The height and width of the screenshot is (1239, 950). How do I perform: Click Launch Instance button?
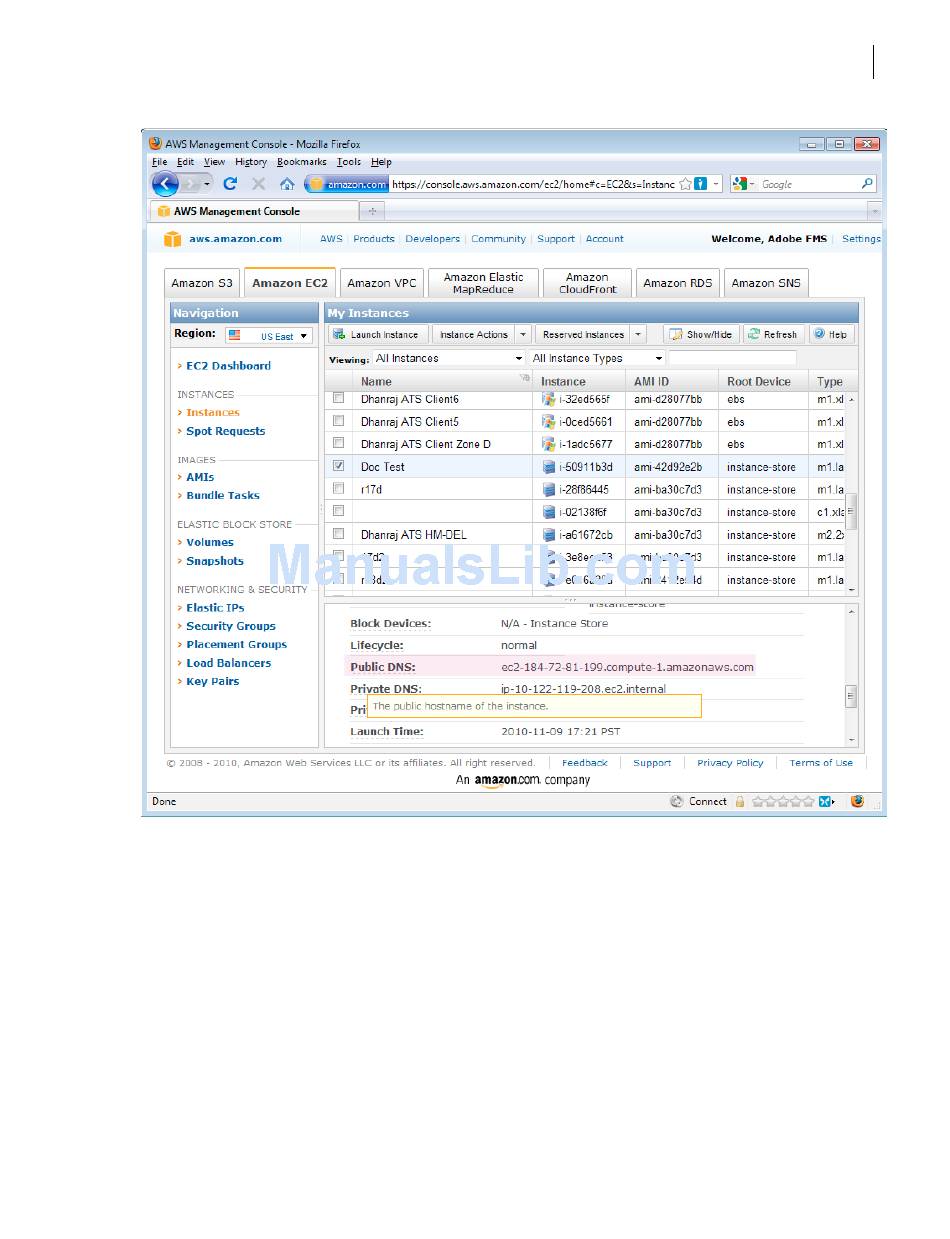point(378,335)
